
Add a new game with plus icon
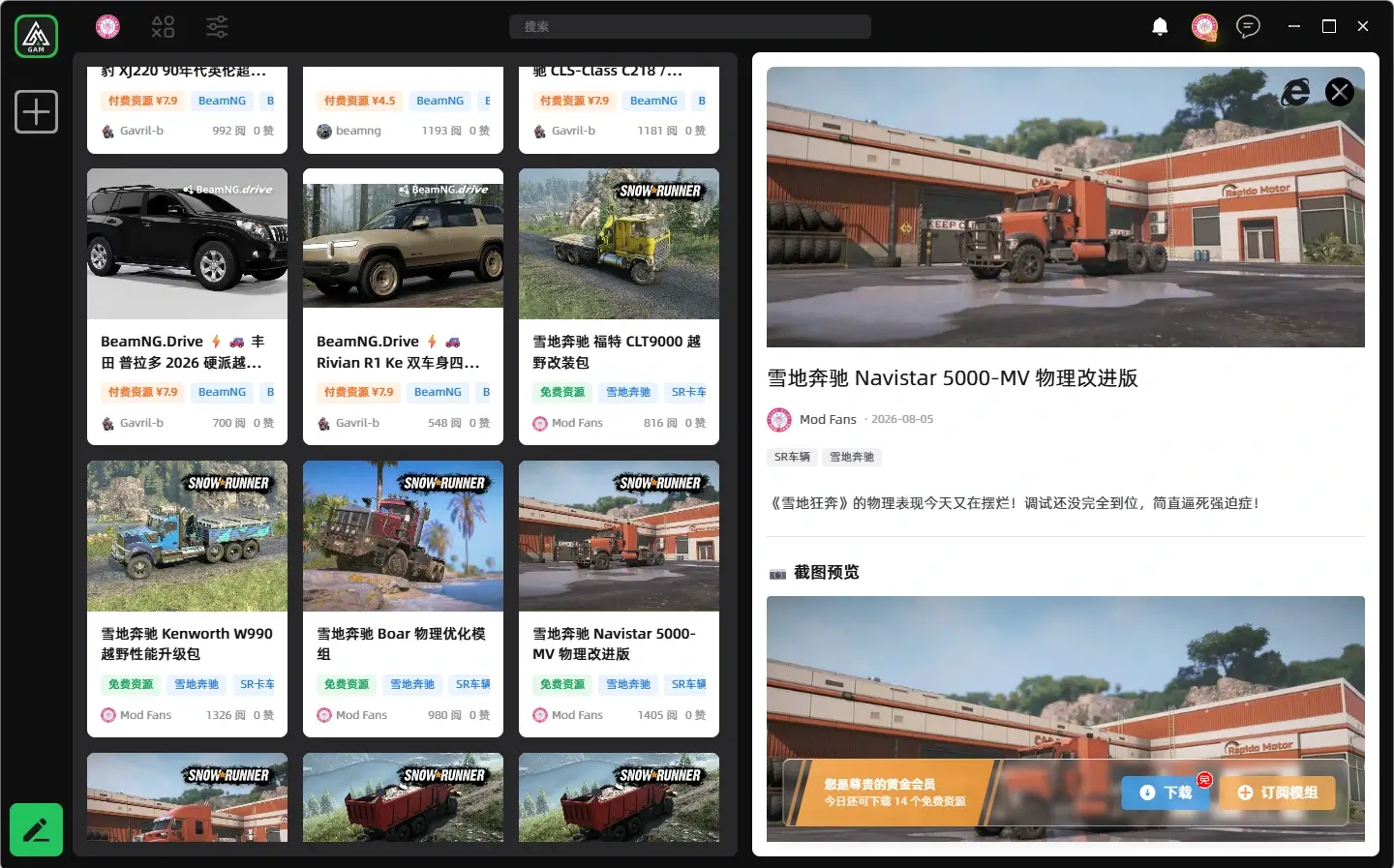tap(36, 111)
